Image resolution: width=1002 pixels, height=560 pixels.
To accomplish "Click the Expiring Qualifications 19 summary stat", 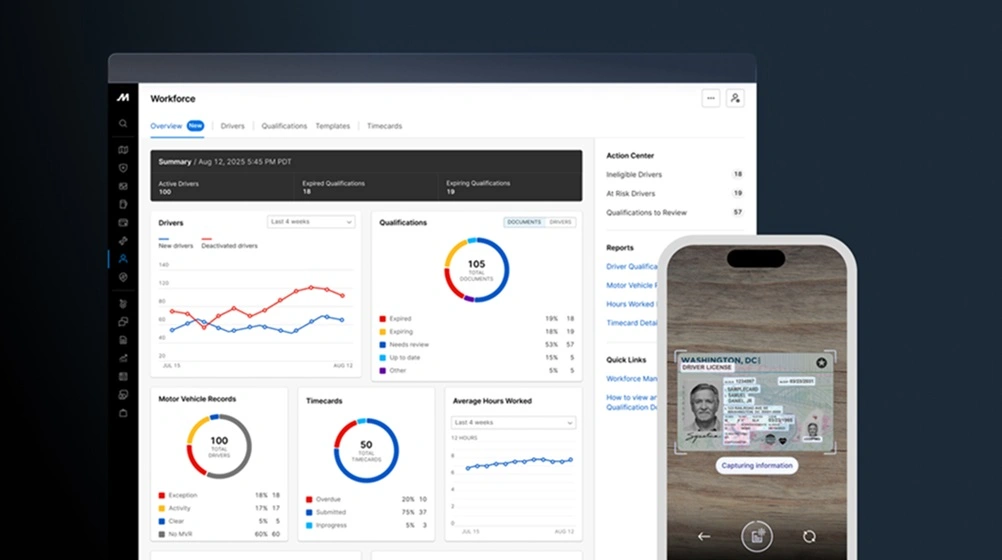I will [478, 187].
